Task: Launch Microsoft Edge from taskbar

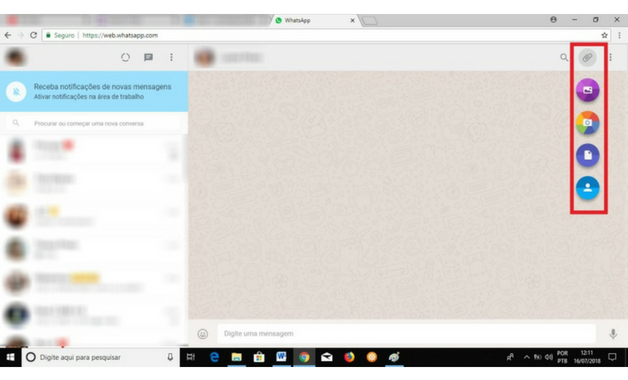Action: pyautogui.click(x=214, y=357)
